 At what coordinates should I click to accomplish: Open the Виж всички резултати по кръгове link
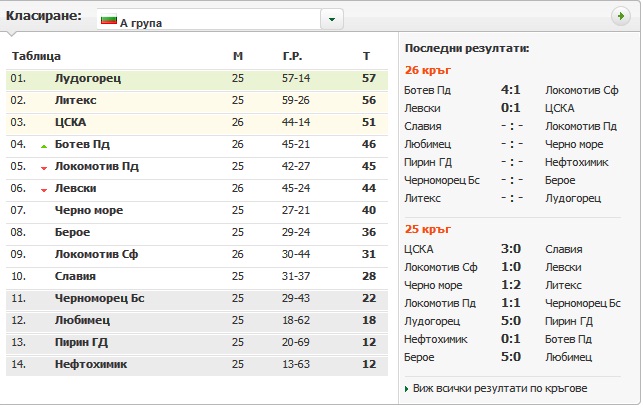500,388
